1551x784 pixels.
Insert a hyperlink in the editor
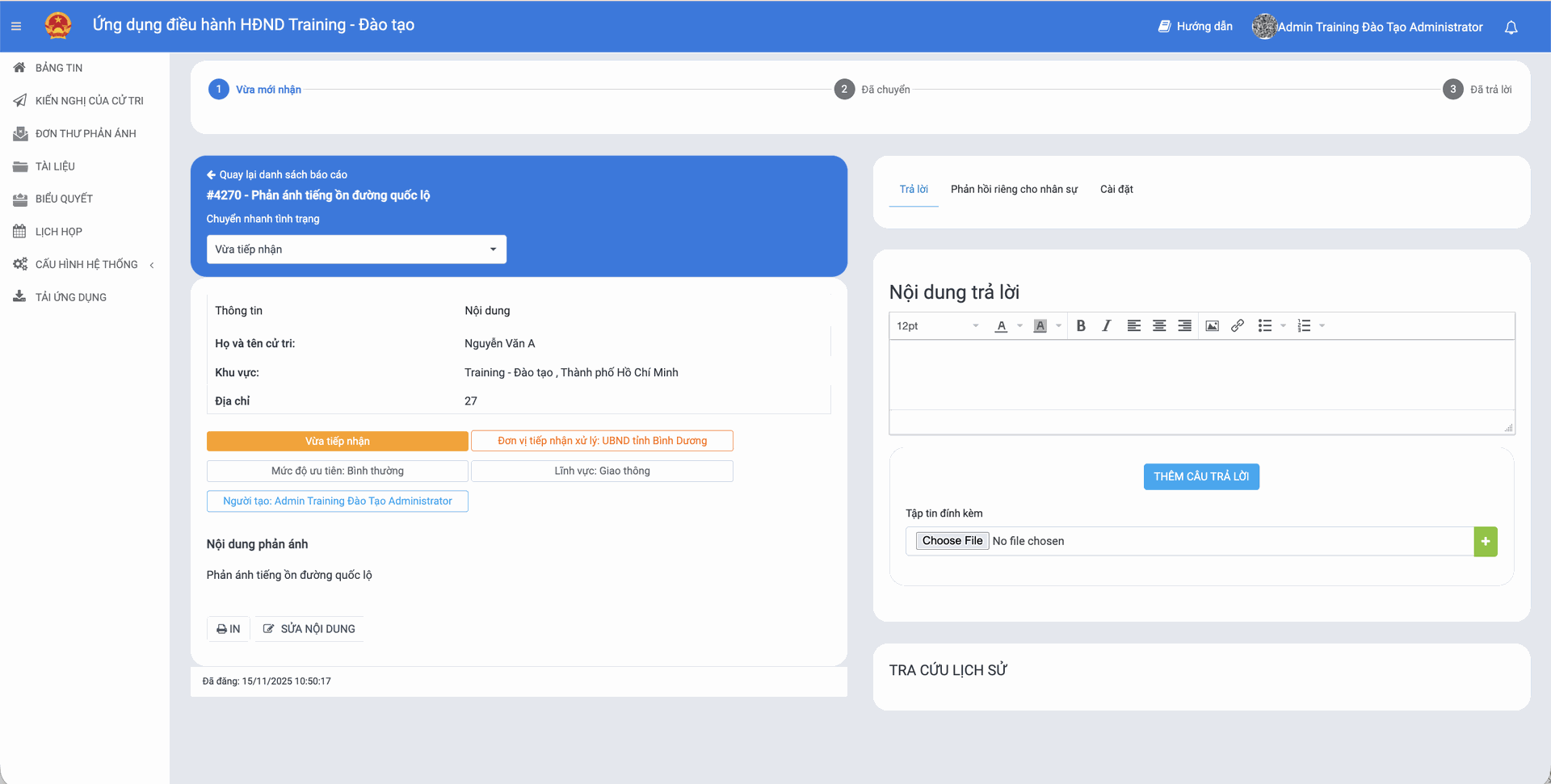click(1237, 326)
